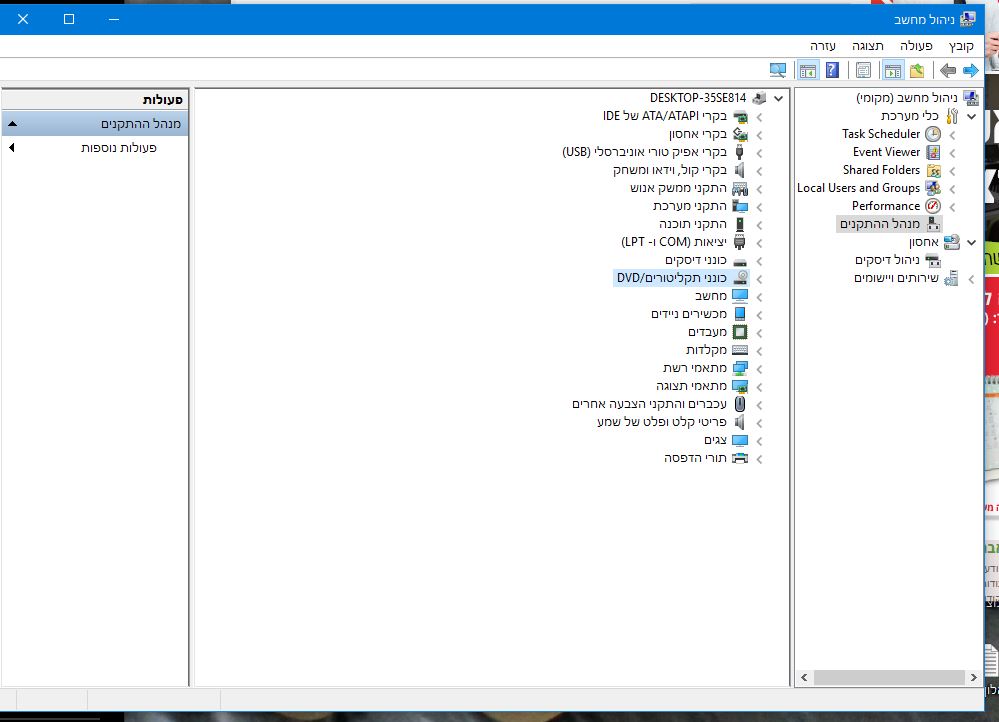Click the properties sheet toolbar icon
999x722 pixels.
tap(863, 71)
